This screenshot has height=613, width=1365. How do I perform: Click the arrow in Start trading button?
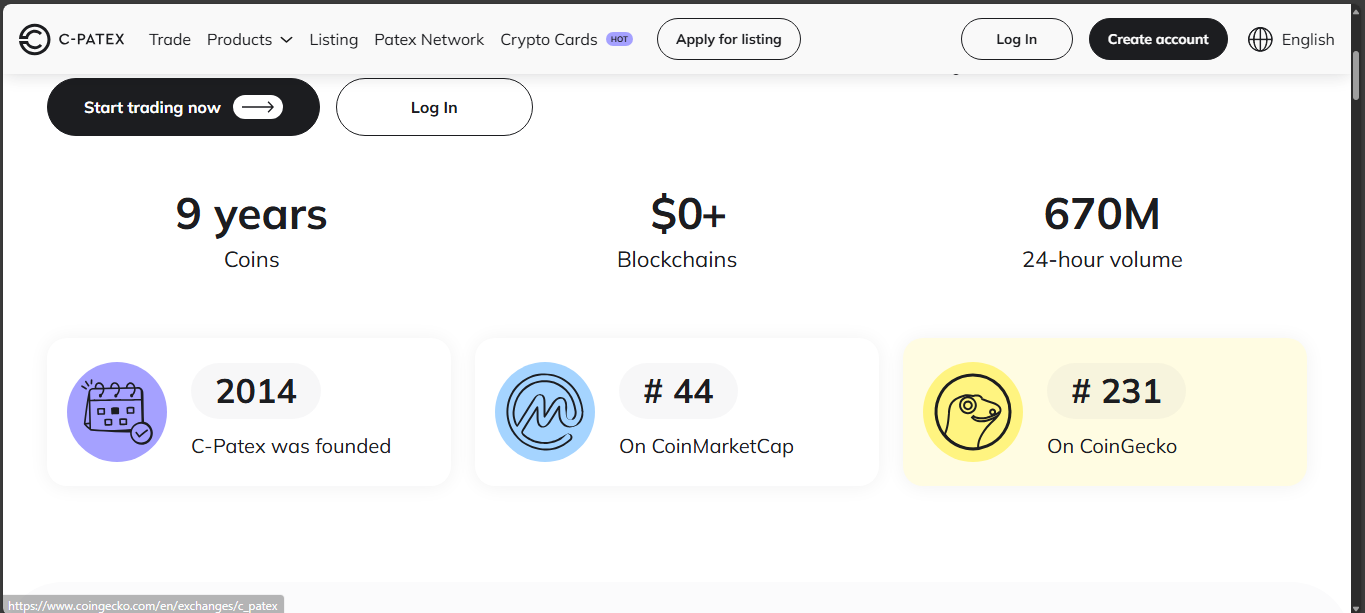pos(258,107)
